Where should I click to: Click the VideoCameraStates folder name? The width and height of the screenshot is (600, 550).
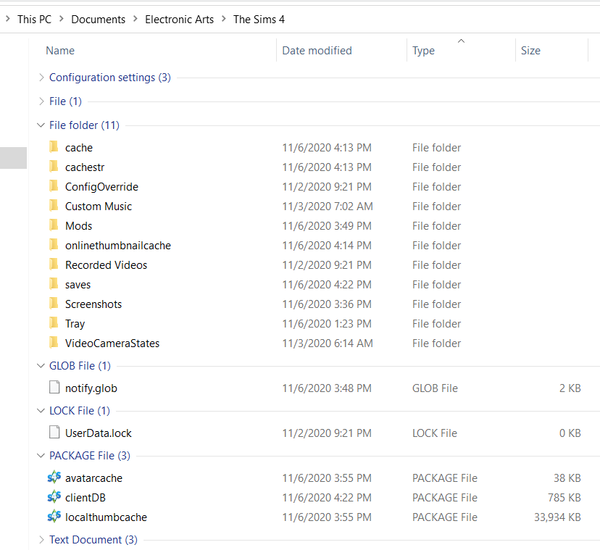tap(112, 343)
